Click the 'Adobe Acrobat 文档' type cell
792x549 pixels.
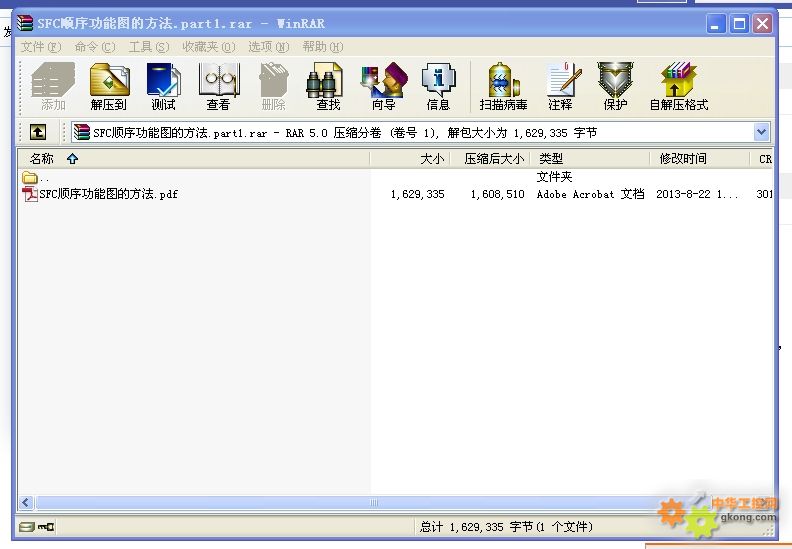[590, 194]
